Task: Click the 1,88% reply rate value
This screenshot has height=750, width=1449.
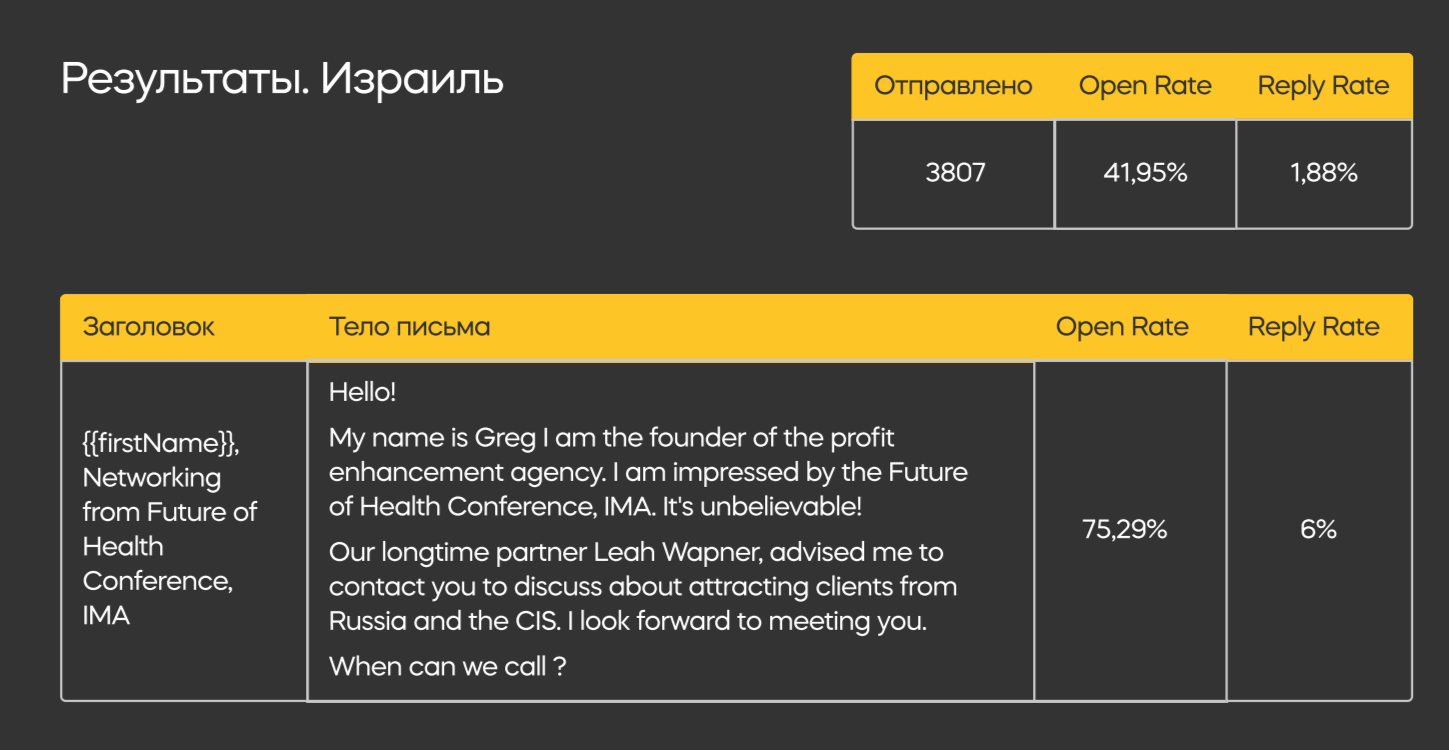Action: [x=1324, y=173]
